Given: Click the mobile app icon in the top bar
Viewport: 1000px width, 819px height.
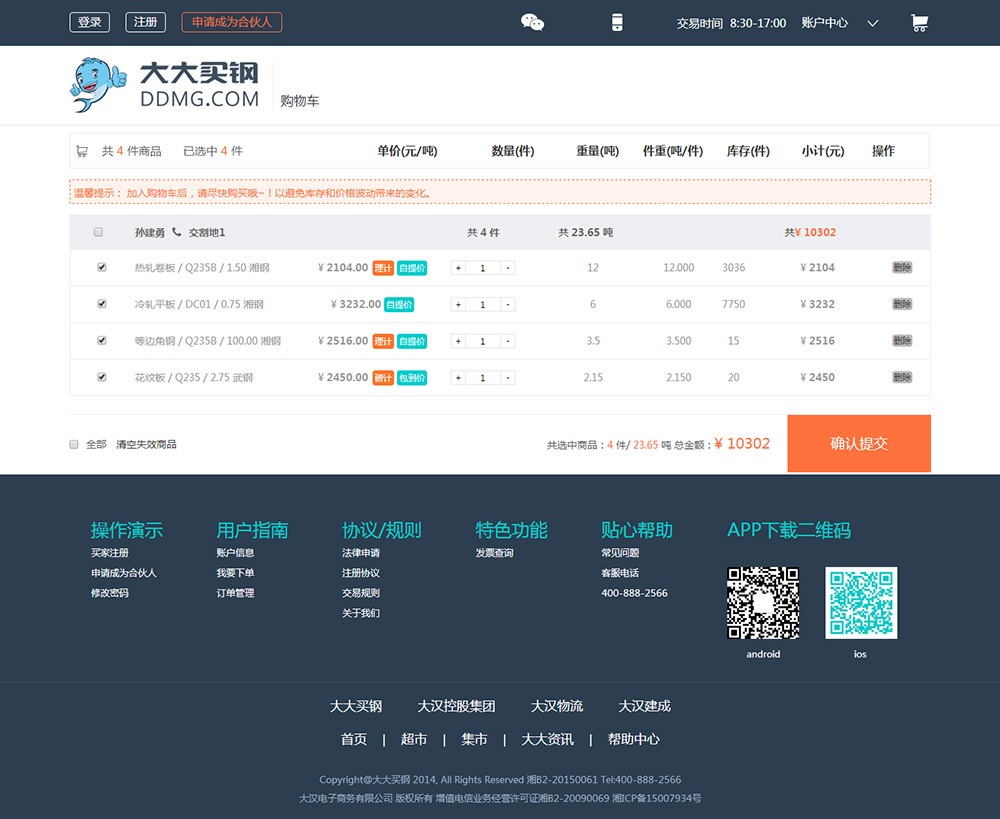Looking at the screenshot, I should (x=618, y=21).
